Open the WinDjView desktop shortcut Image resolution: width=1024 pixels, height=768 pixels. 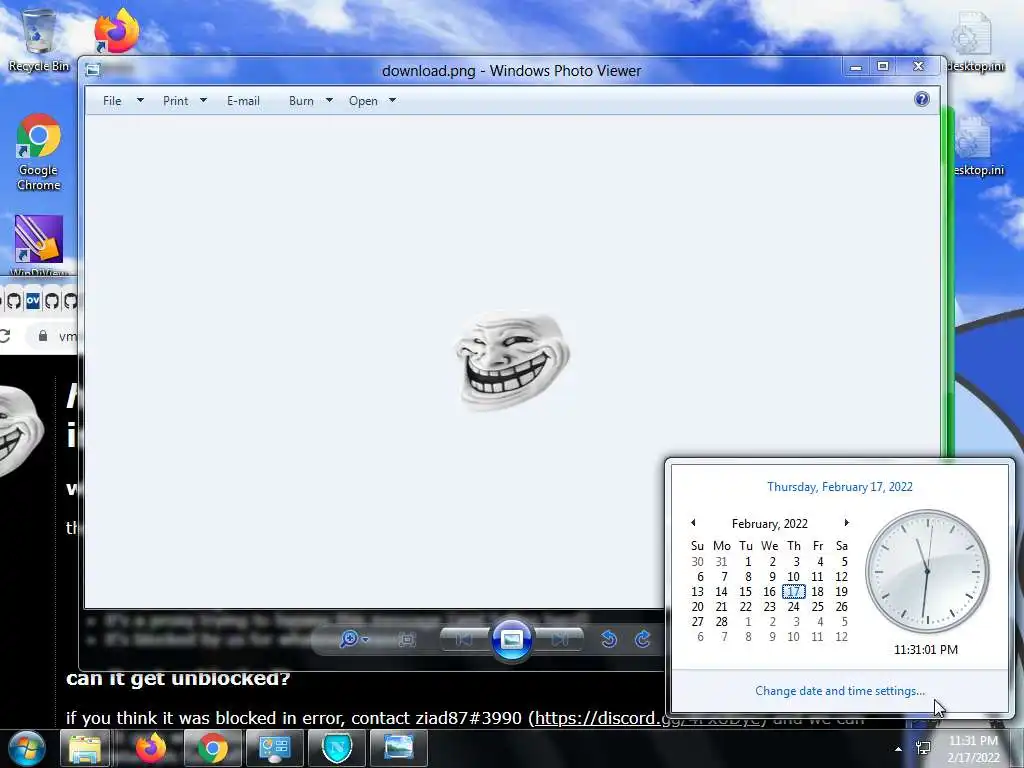pos(39,245)
